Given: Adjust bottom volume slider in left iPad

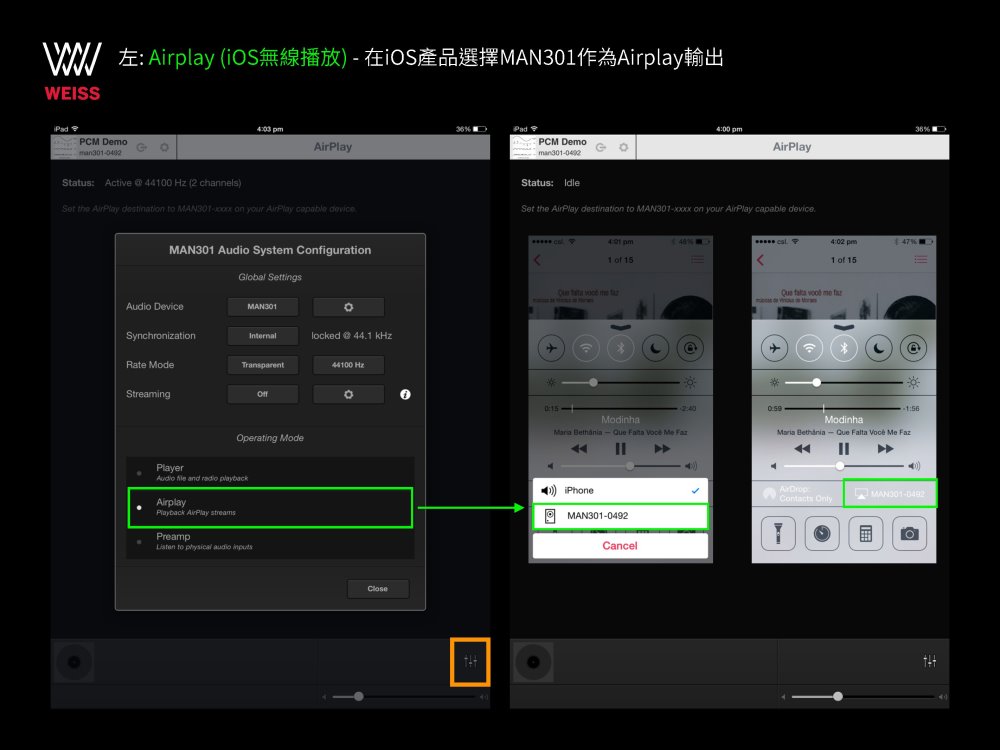Looking at the screenshot, I should coord(403,696).
